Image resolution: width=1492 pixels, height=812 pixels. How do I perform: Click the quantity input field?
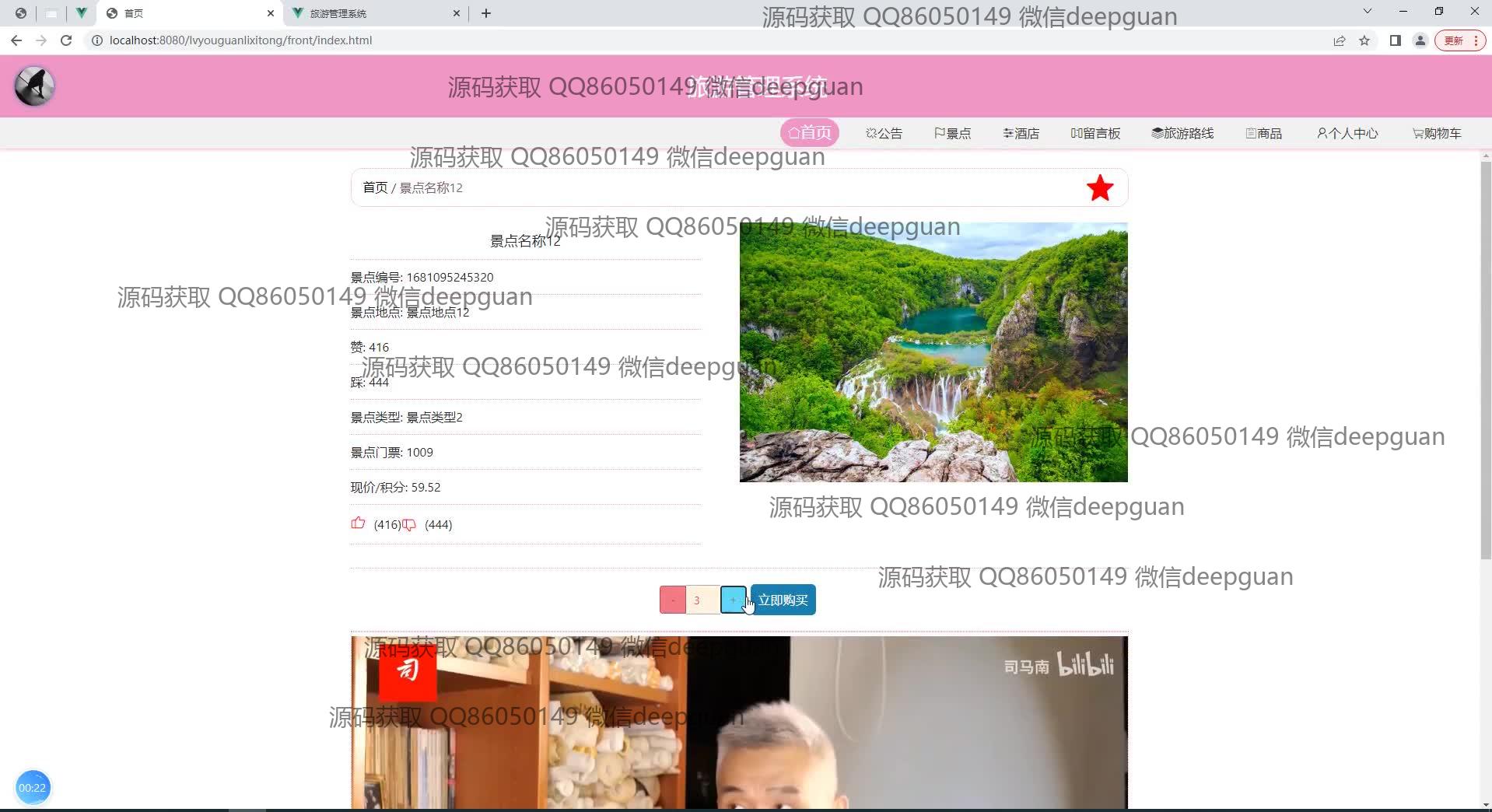702,600
